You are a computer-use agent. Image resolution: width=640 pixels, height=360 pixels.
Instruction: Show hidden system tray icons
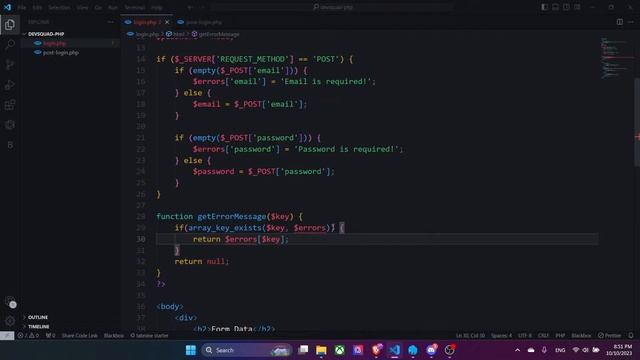[517, 350]
